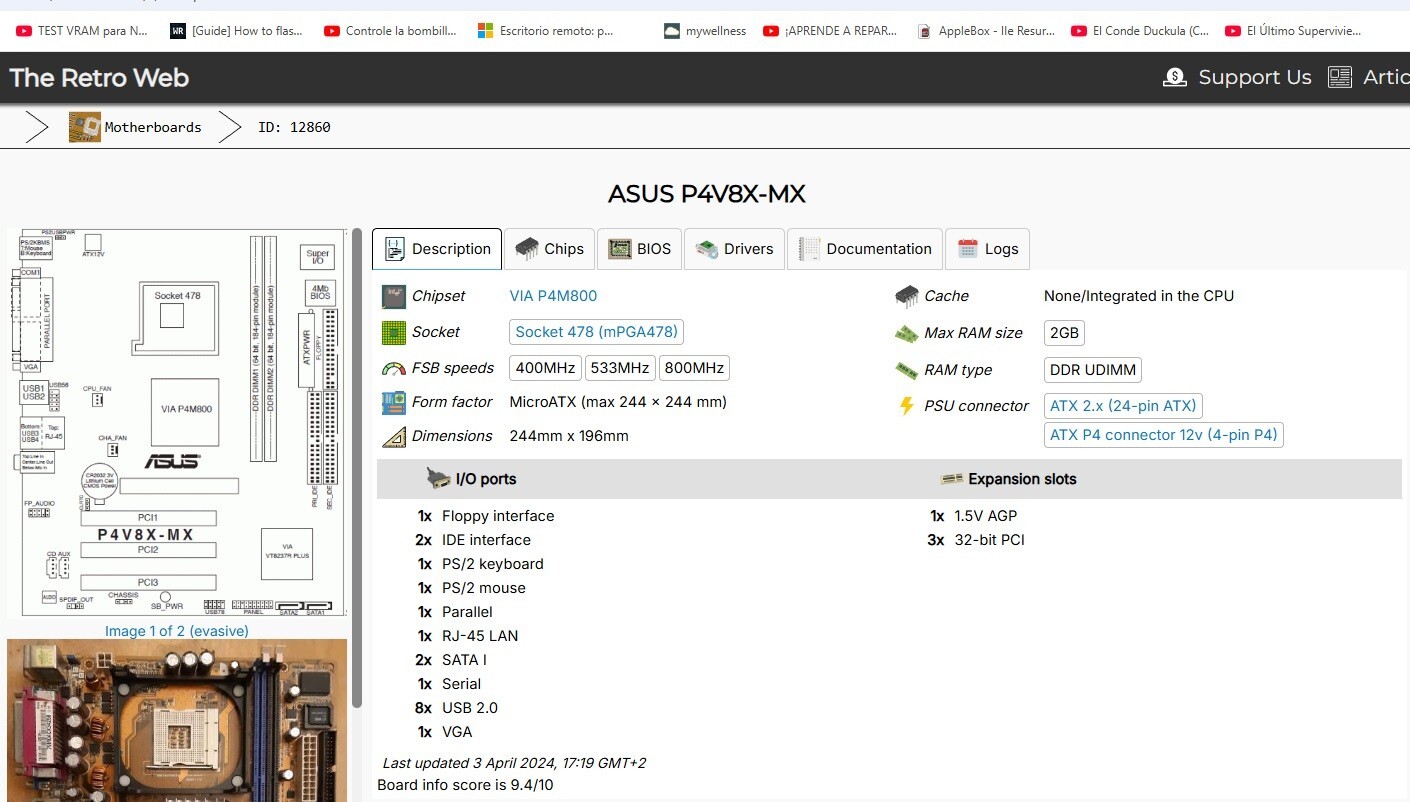Switch to the Logs tab
This screenshot has height=802, width=1410.
(x=987, y=249)
